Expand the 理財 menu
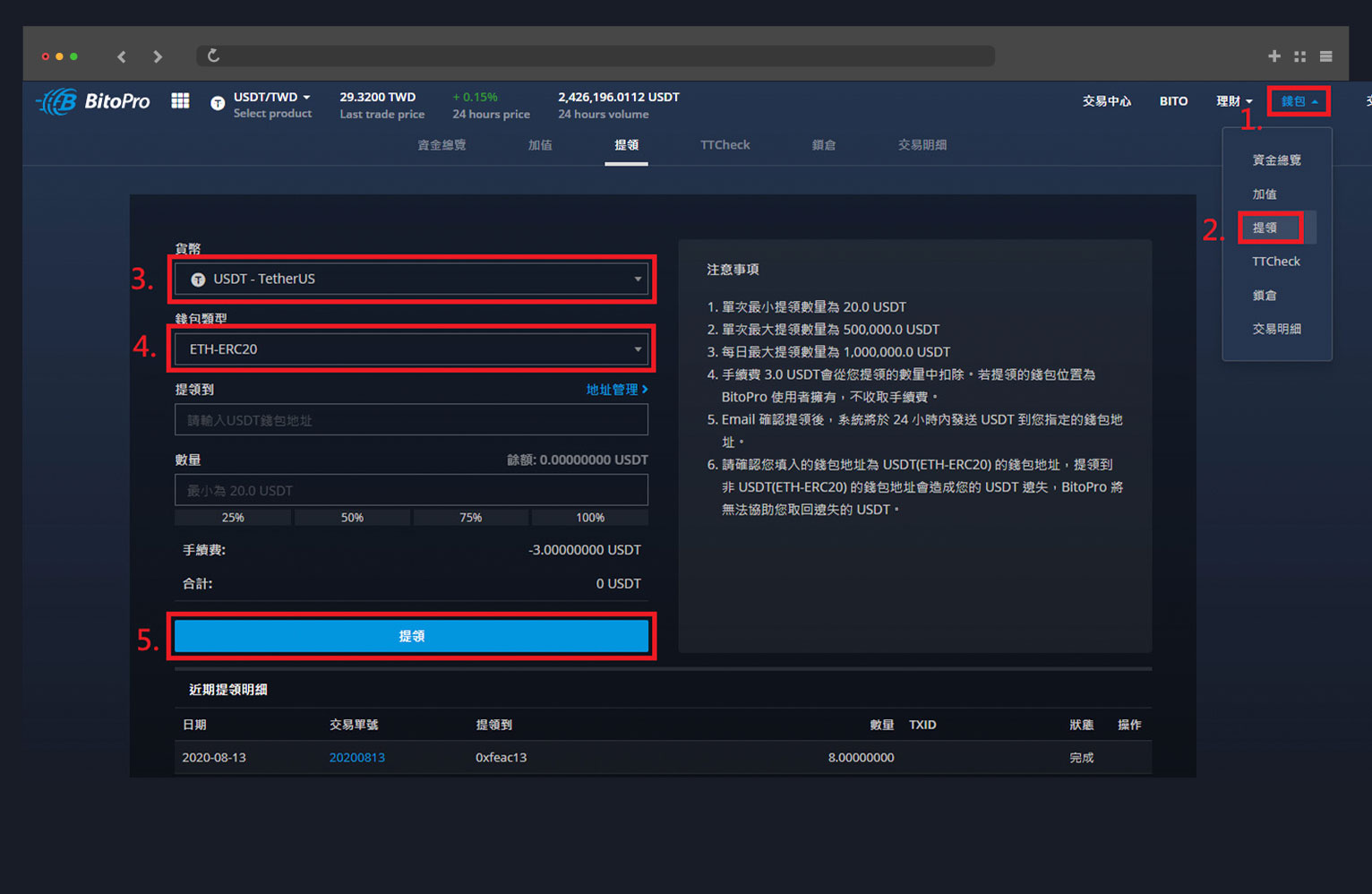Viewport: 1372px width, 894px height. coord(1233,101)
